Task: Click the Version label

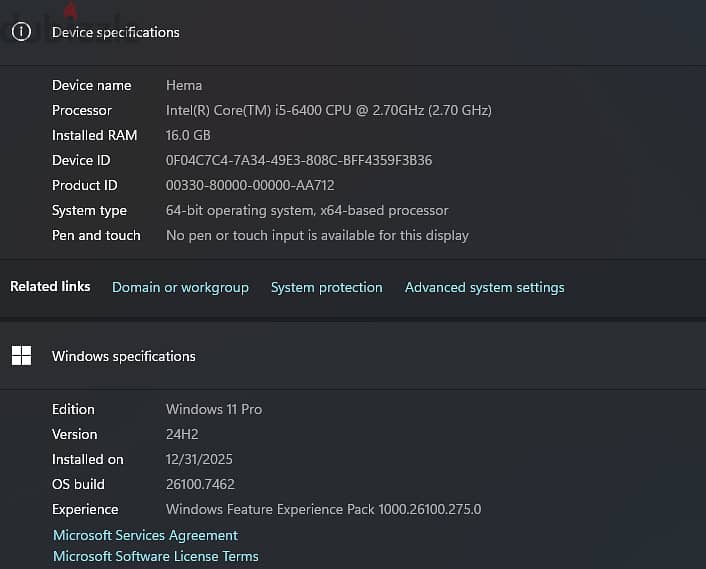Action: coord(75,434)
